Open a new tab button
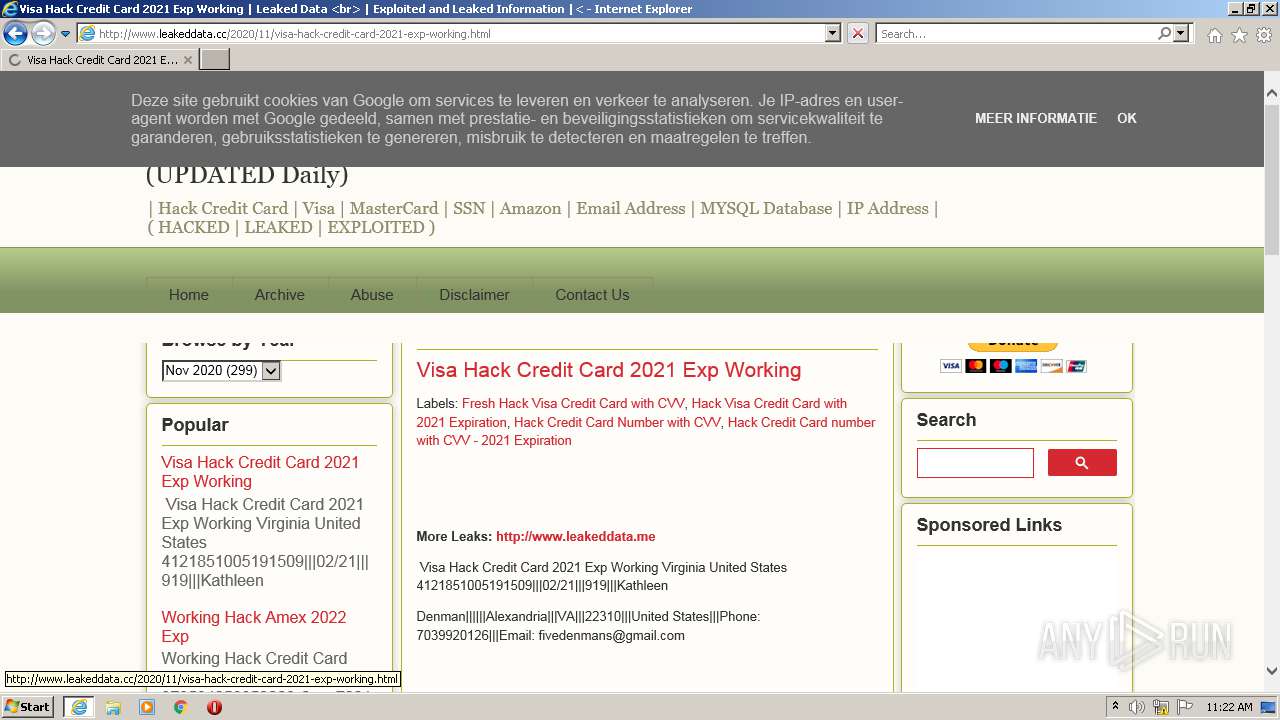Image resolution: width=1280 pixels, height=720 pixels. [215, 60]
